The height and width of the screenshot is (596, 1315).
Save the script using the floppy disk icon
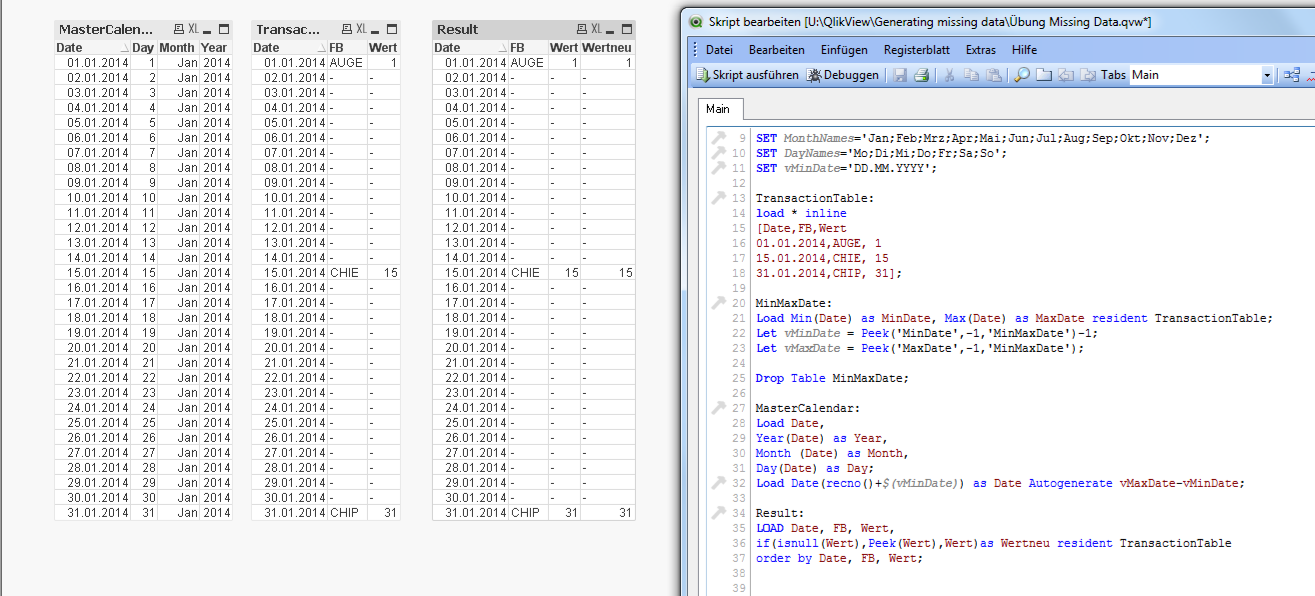pyautogui.click(x=900, y=75)
